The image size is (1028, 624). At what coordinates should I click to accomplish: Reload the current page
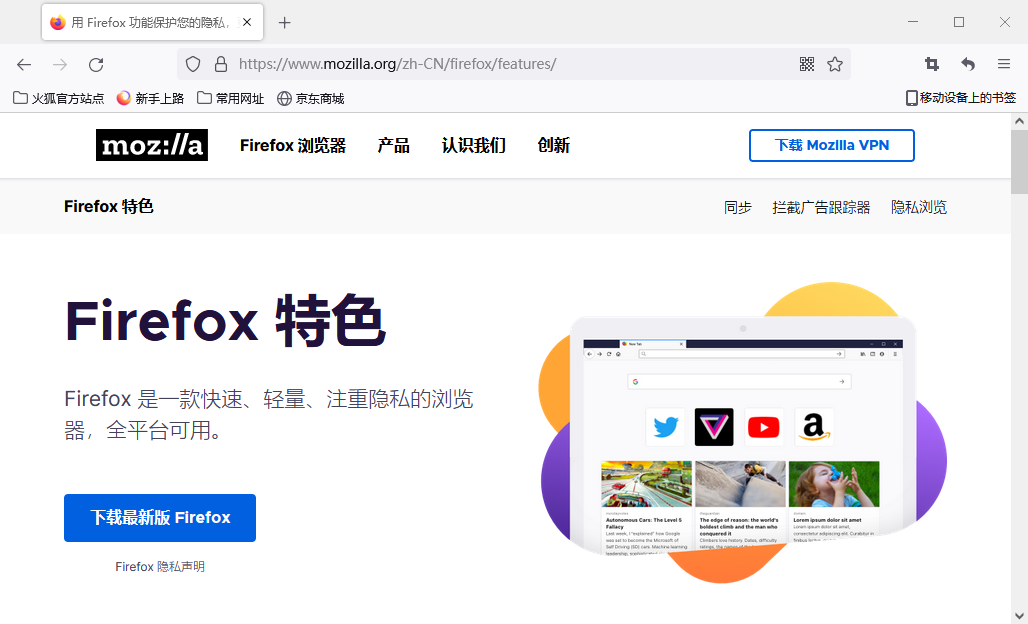point(96,64)
